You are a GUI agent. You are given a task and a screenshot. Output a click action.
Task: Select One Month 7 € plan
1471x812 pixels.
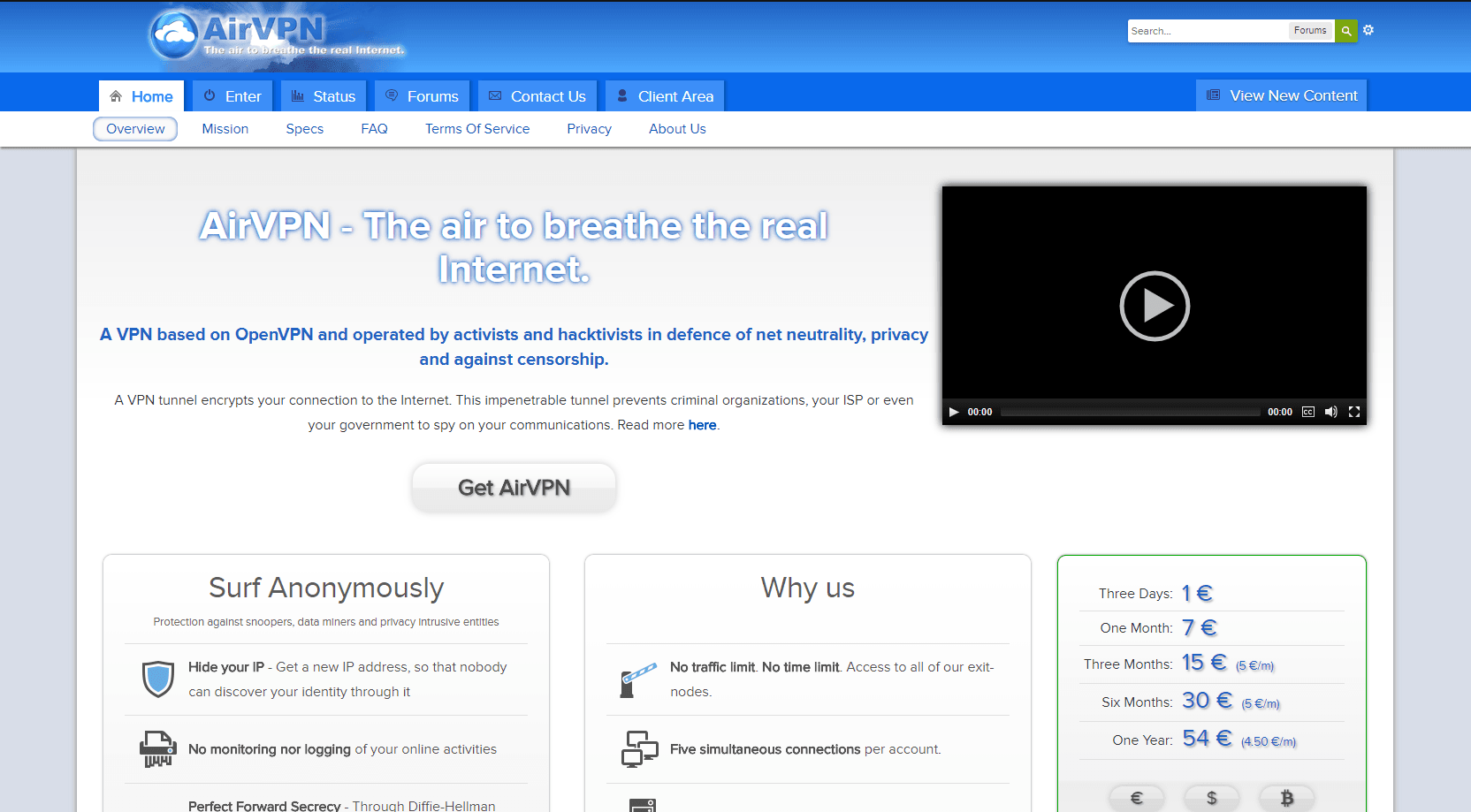coord(1211,628)
